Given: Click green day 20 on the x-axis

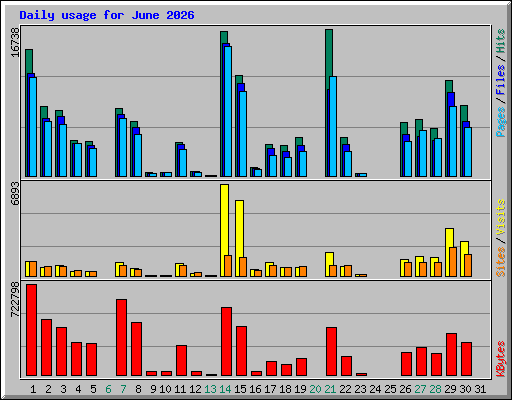Looking at the screenshot, I should tap(315, 389).
